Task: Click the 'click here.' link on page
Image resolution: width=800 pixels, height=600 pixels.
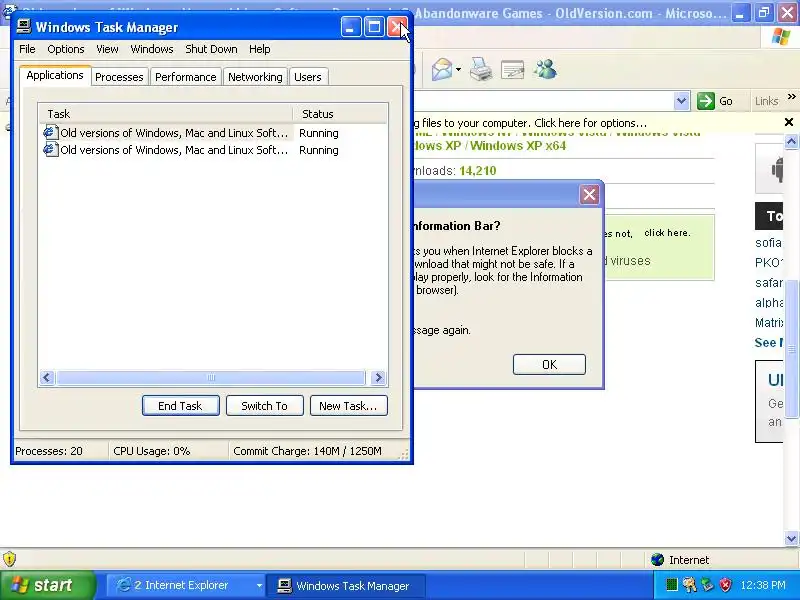Action: tap(667, 233)
